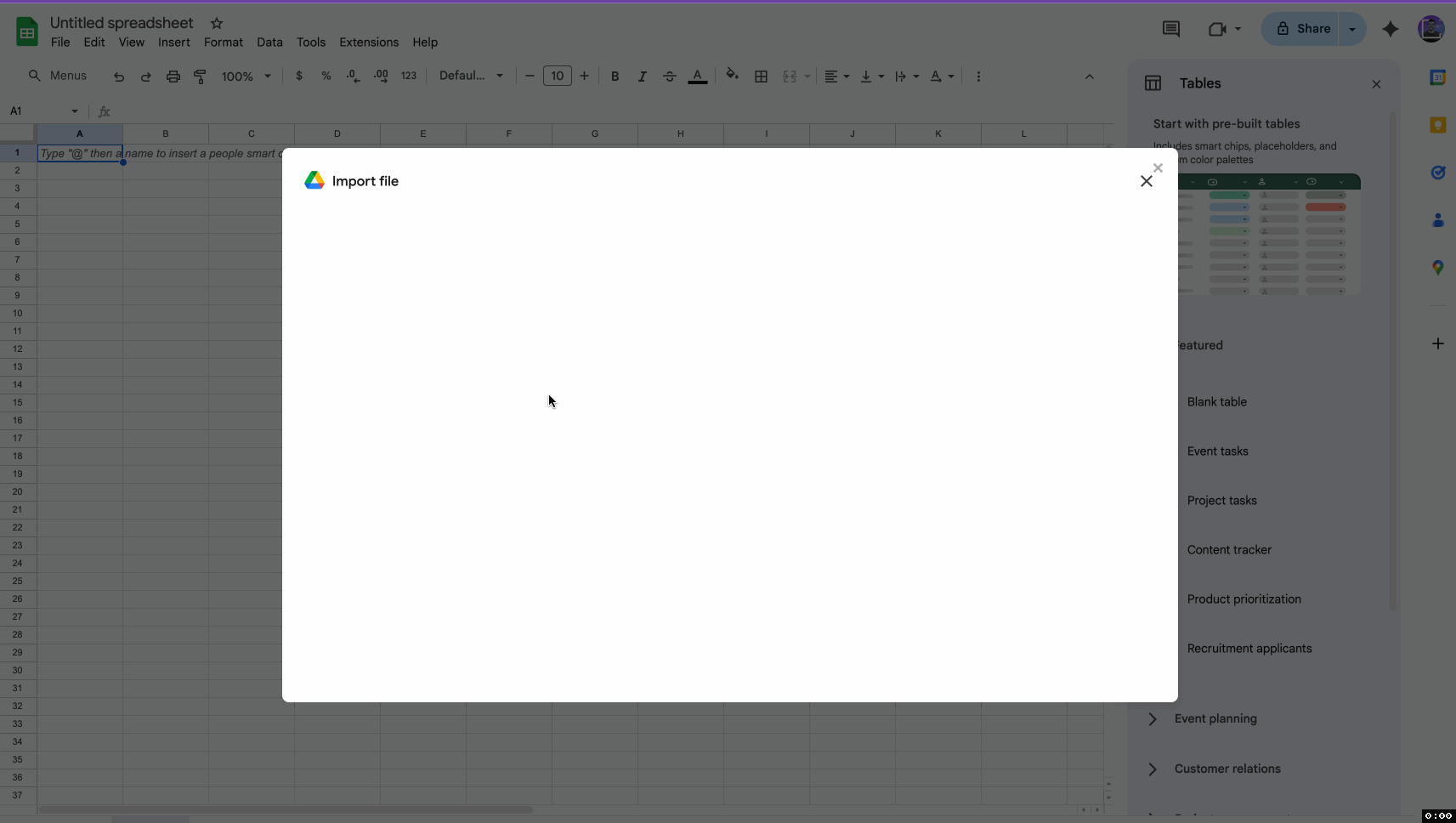Open the Extensions menu
The image size is (1456, 823).
click(368, 42)
